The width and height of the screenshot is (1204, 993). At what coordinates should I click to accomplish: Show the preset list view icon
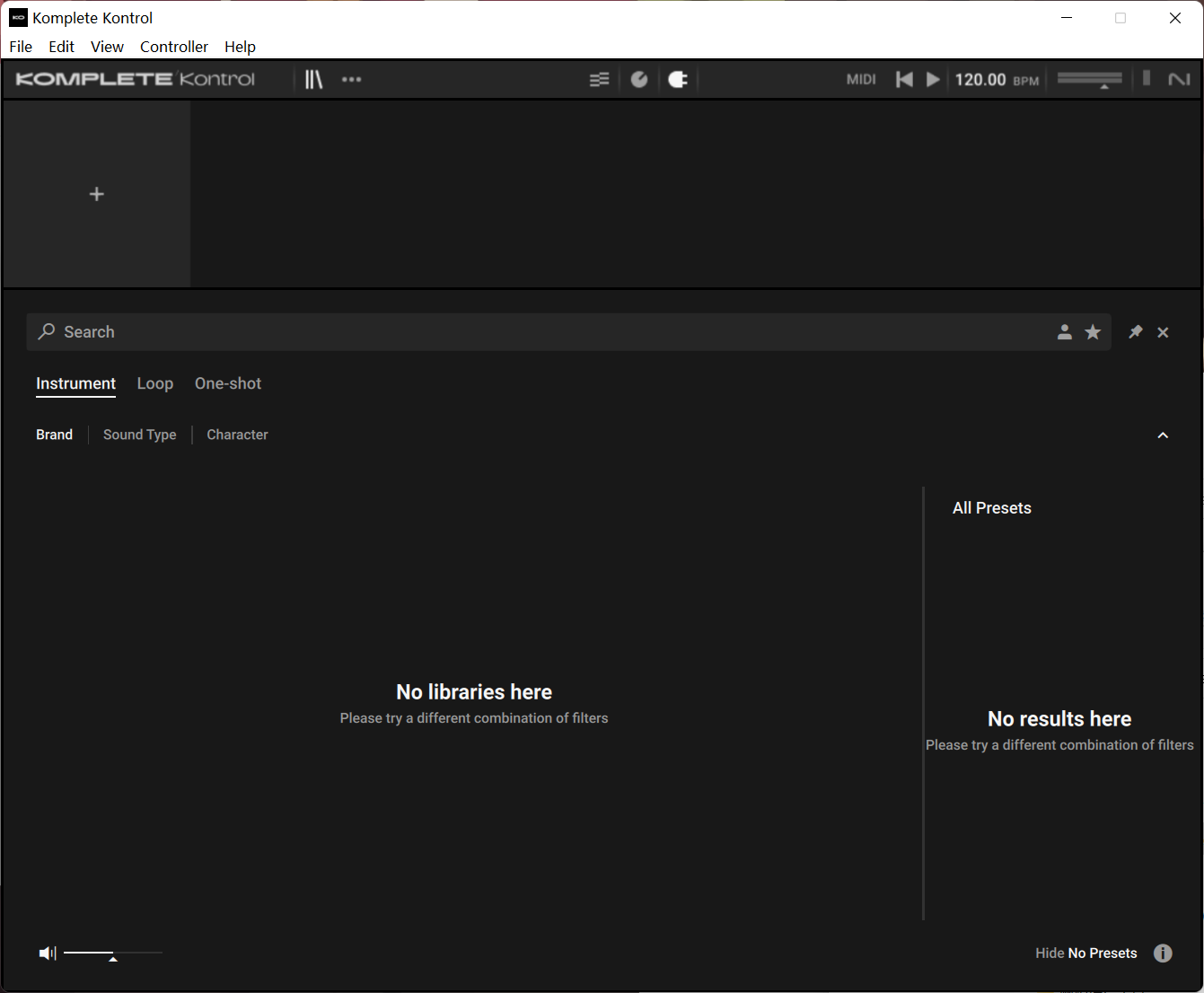599,80
